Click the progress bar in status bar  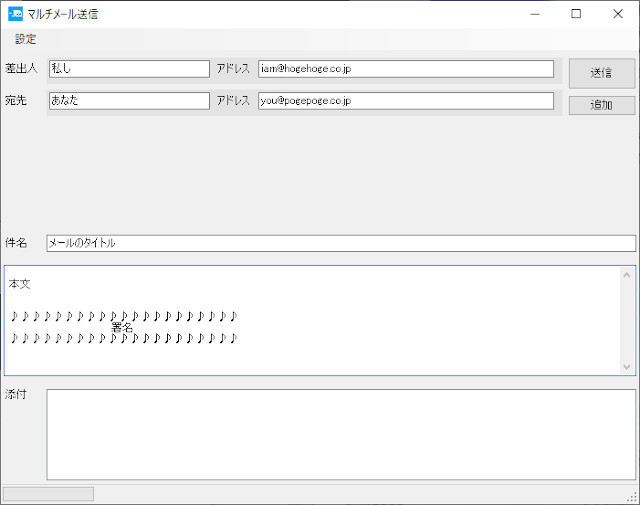tap(49, 494)
